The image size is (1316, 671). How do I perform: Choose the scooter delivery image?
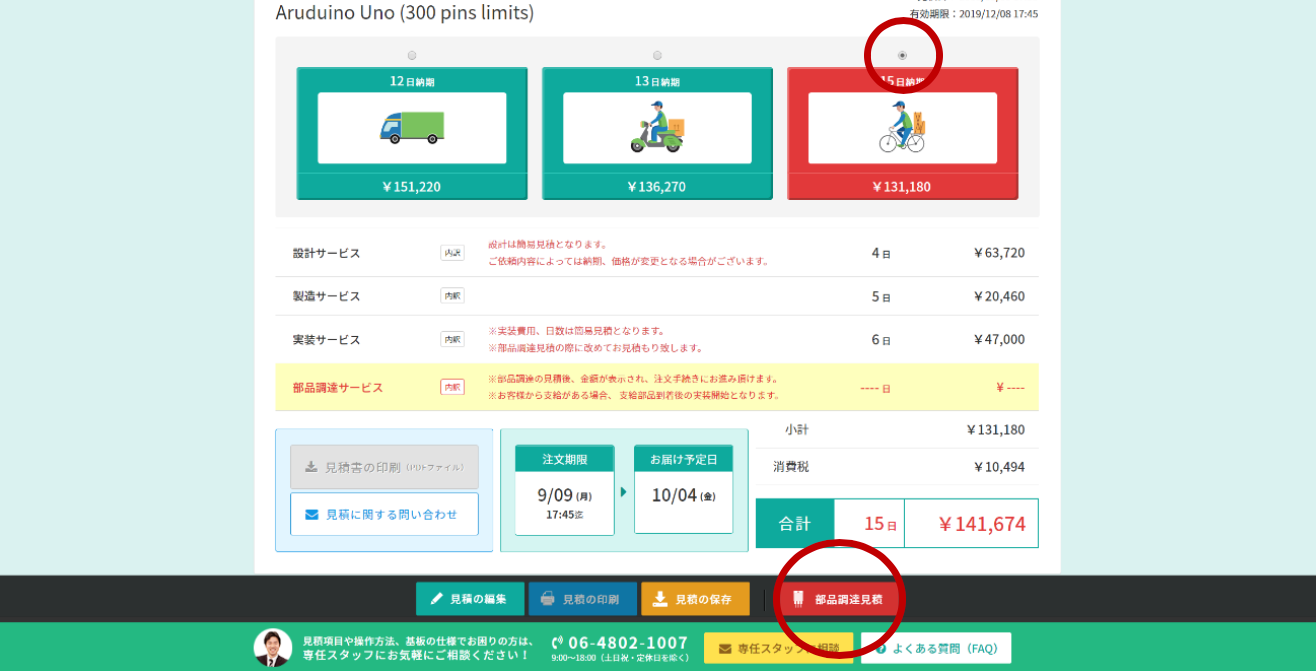657,128
